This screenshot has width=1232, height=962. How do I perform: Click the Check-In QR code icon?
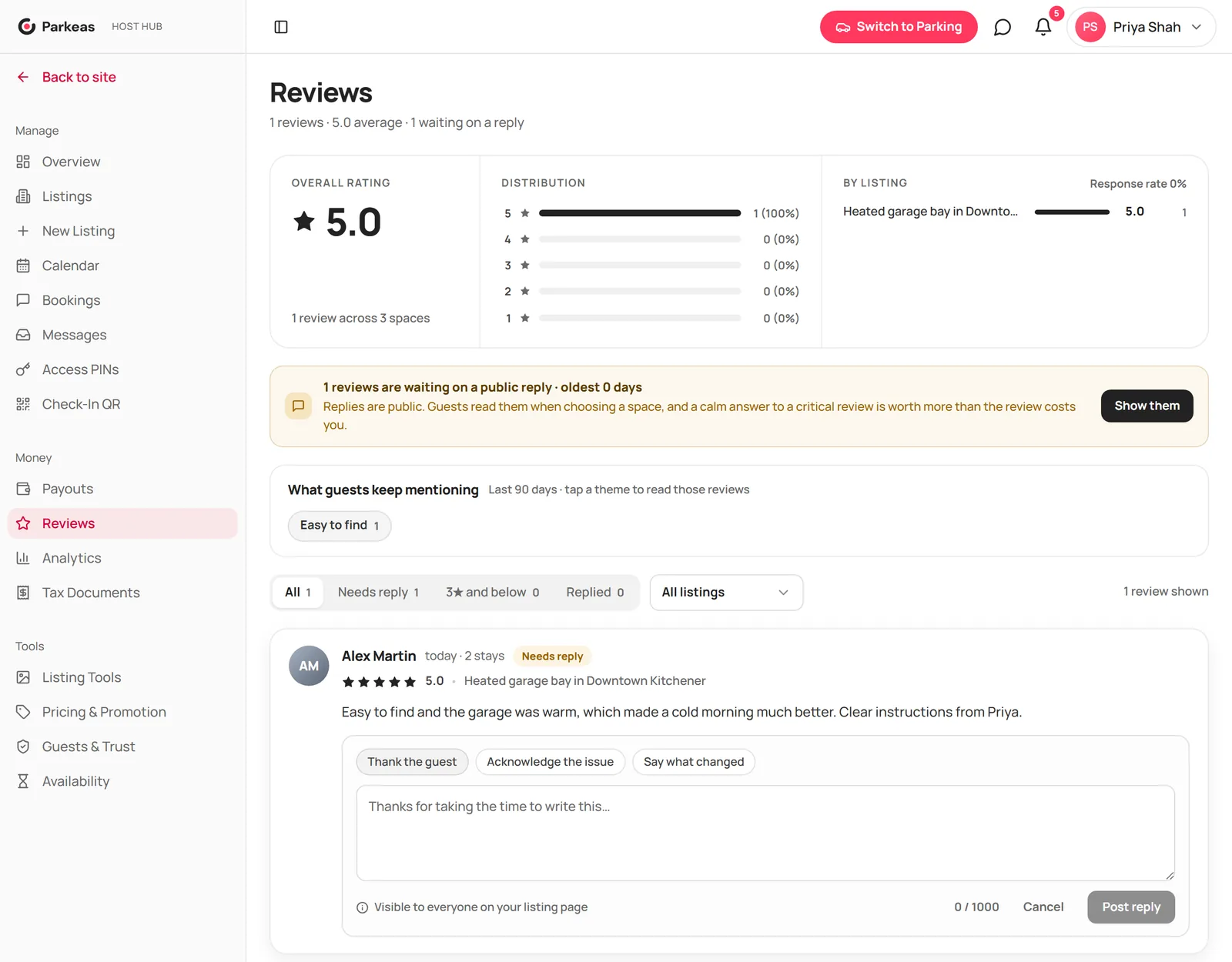[23, 404]
